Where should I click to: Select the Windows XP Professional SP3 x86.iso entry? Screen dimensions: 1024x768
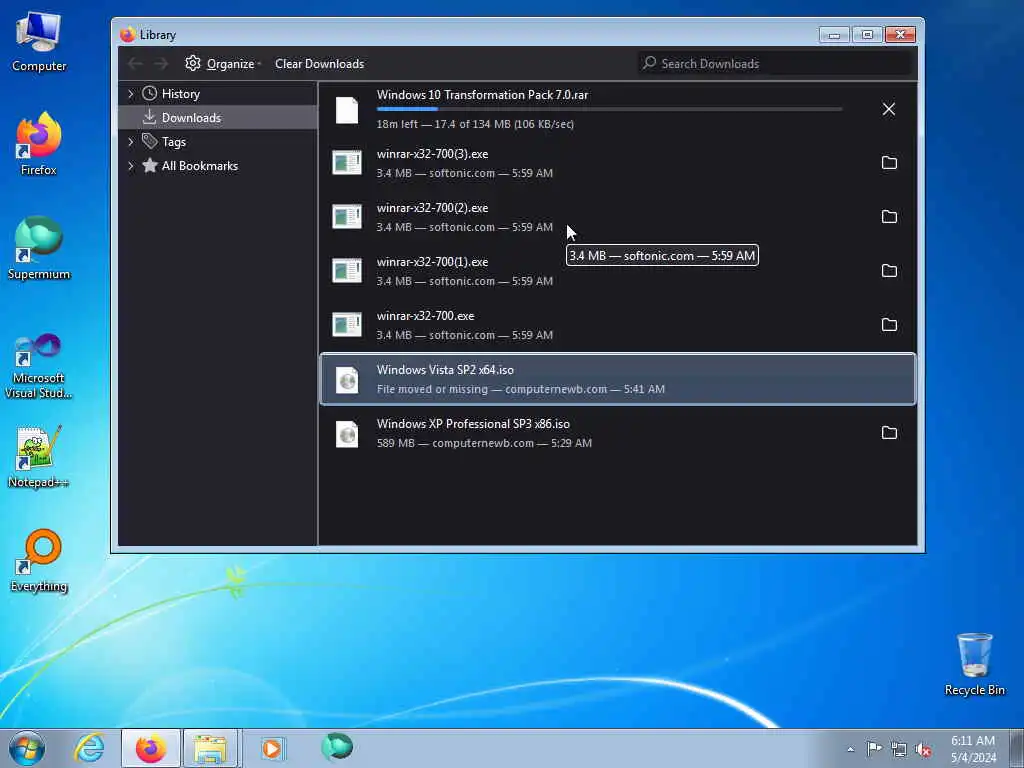618,434
